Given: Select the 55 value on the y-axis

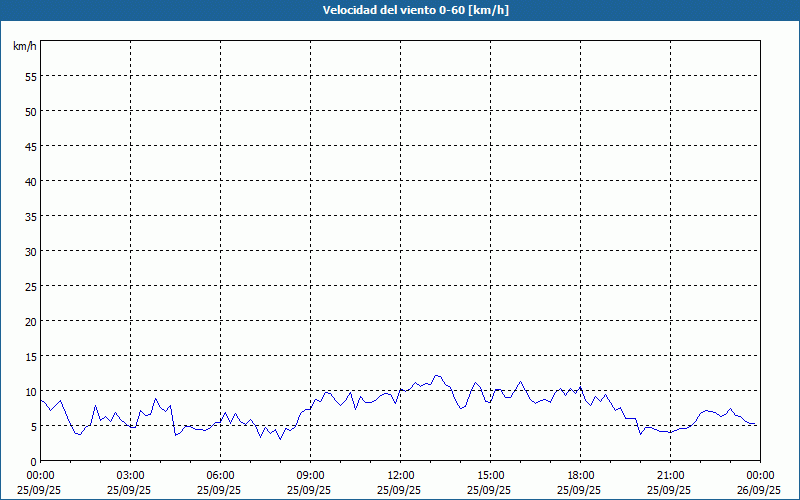Looking at the screenshot, I should pyautogui.click(x=30, y=76).
